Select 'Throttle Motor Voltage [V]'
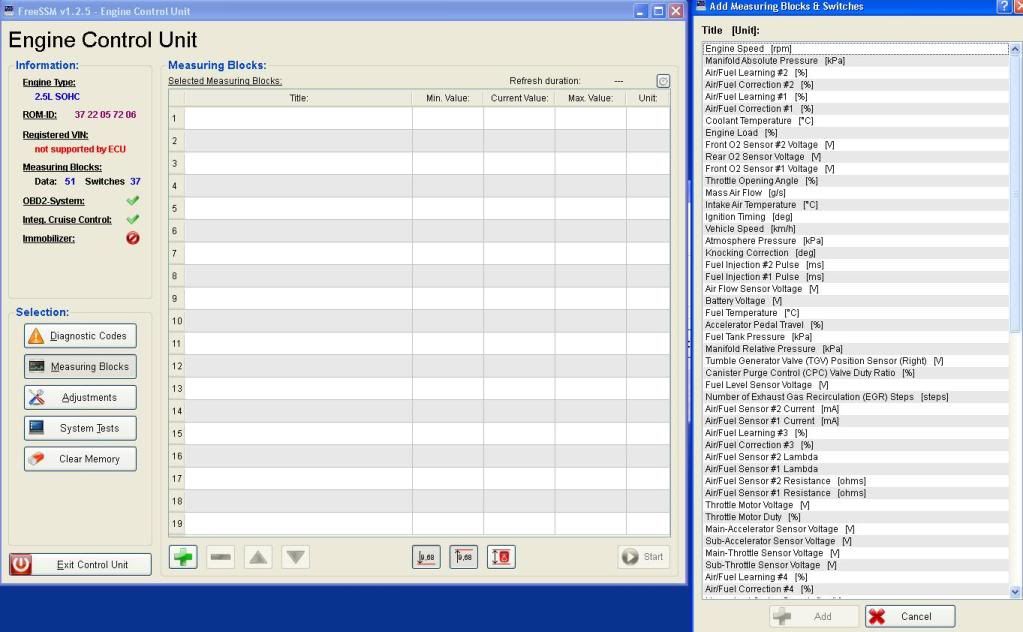The width and height of the screenshot is (1023, 632). [x=855, y=505]
